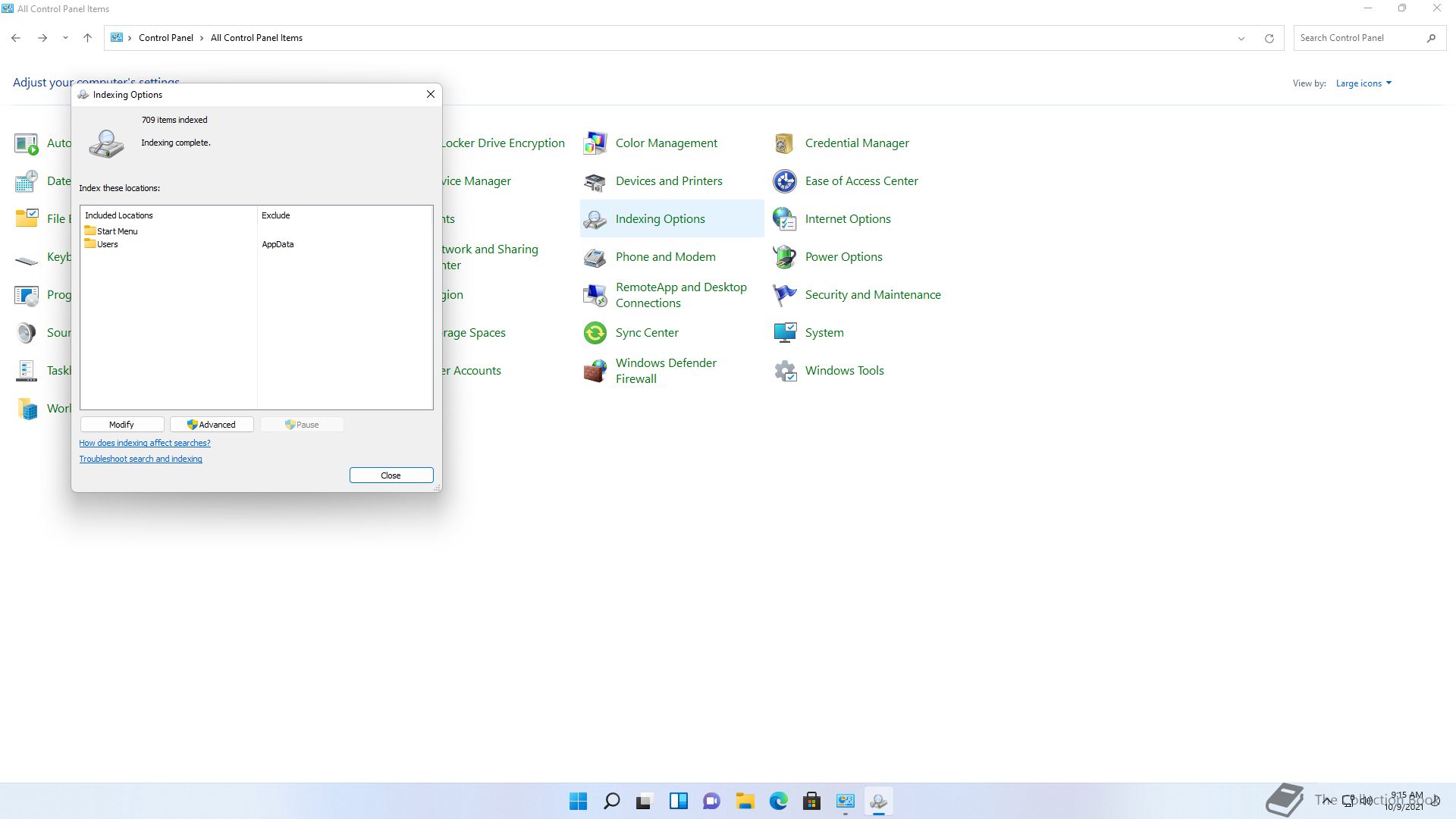1456x819 pixels.
Task: Open RemoteApp and Desktop Connections icon
Action: click(595, 295)
